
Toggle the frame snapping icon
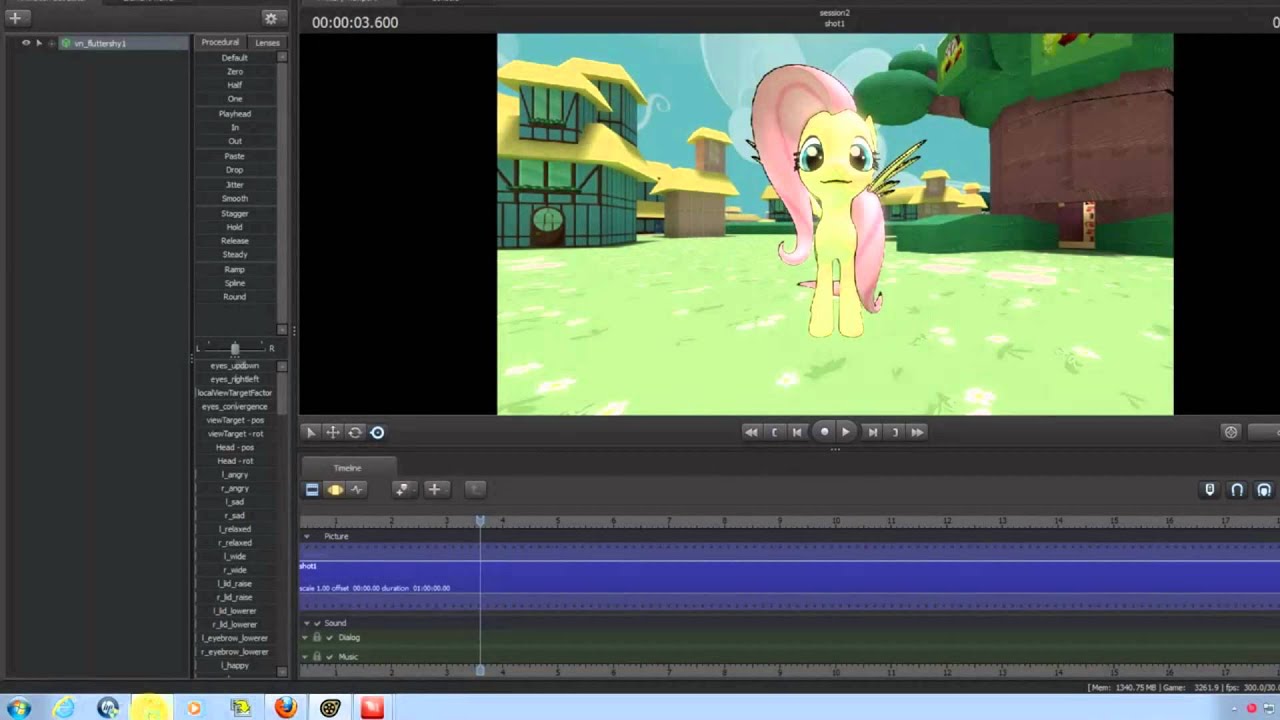(x=1264, y=489)
